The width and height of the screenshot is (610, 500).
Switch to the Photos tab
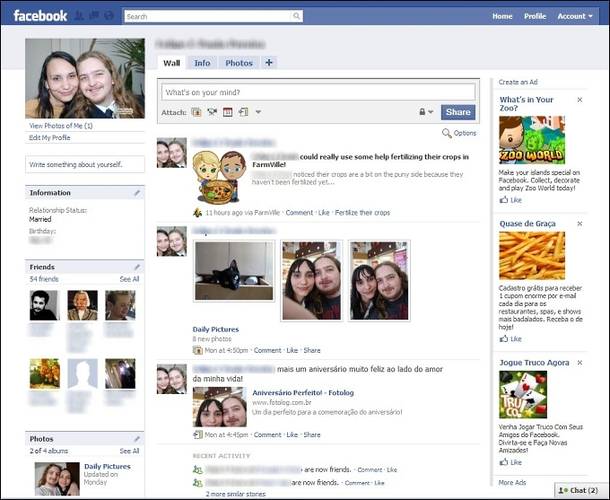pos(239,63)
